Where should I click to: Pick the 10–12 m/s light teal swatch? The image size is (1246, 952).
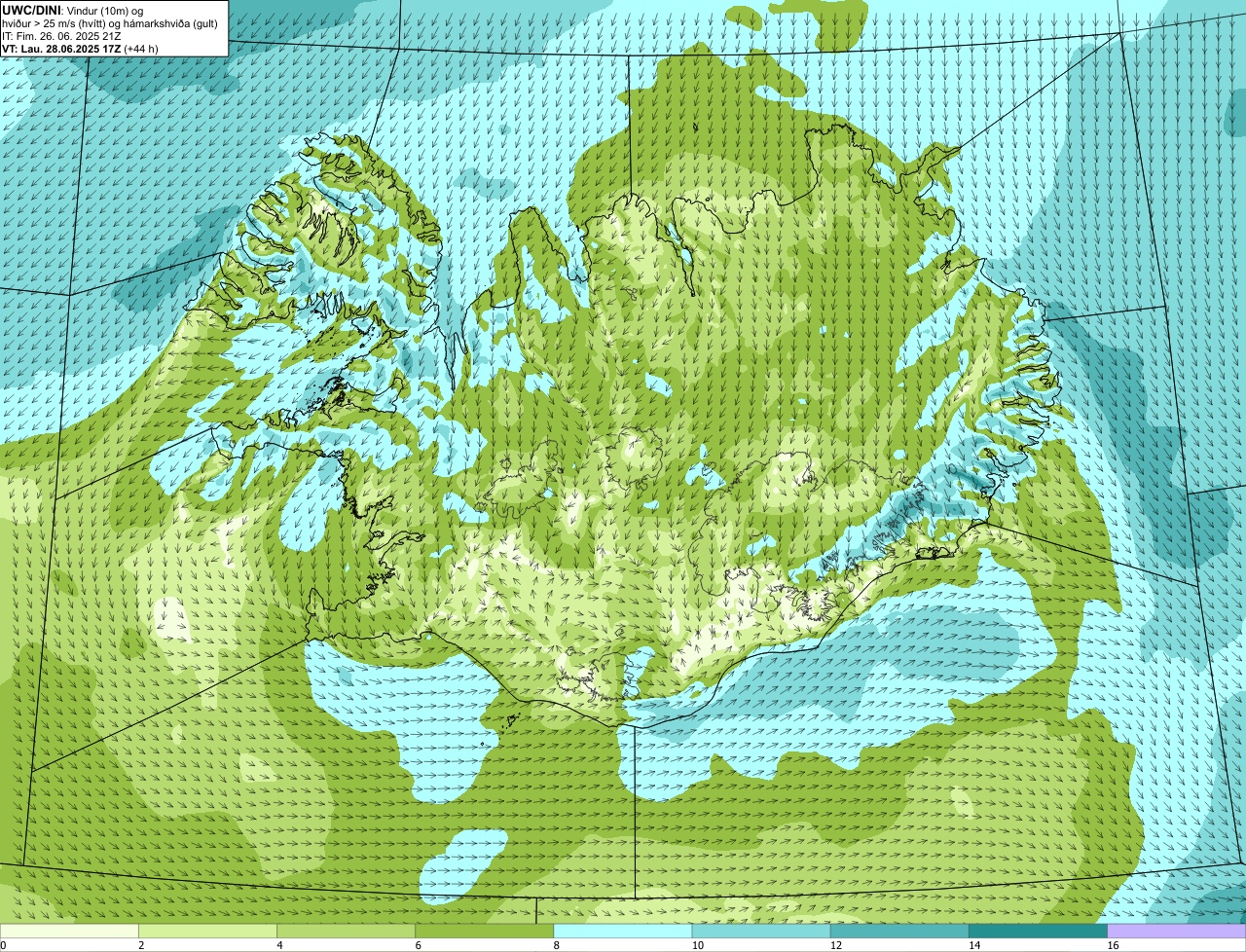(761, 931)
